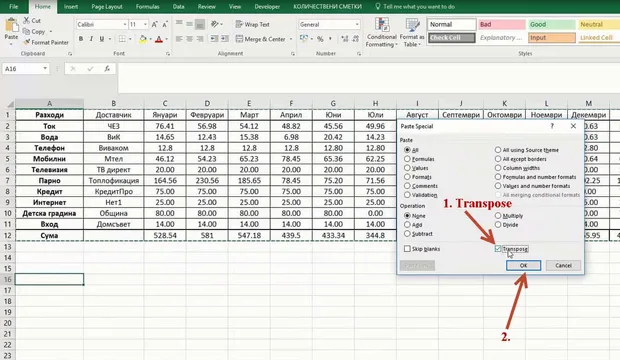The image size is (620, 360).
Task: Apply the Bad cell style
Action: click(501, 25)
